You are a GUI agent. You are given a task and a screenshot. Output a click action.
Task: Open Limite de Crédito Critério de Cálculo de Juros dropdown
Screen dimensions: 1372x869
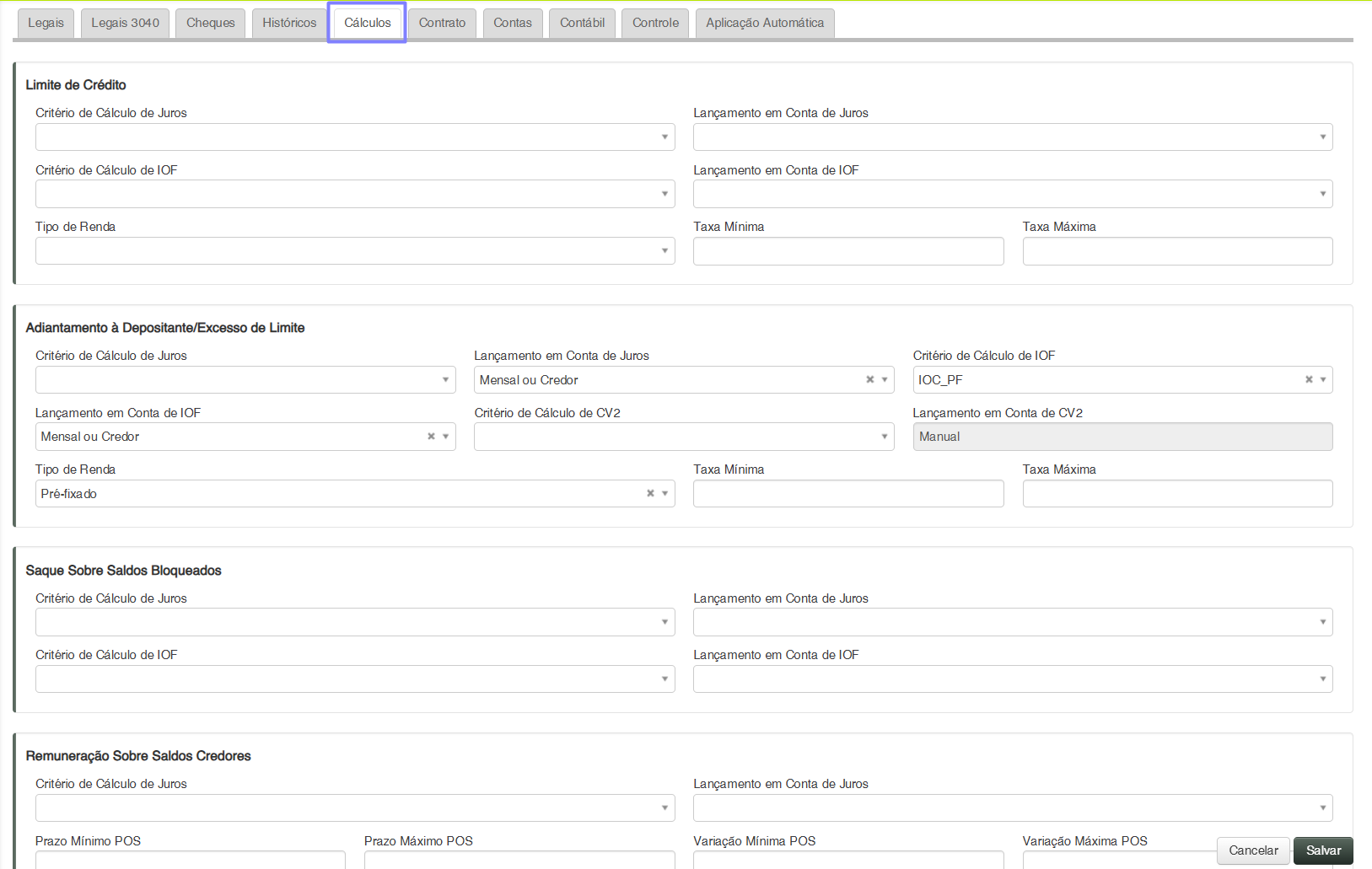click(x=354, y=137)
